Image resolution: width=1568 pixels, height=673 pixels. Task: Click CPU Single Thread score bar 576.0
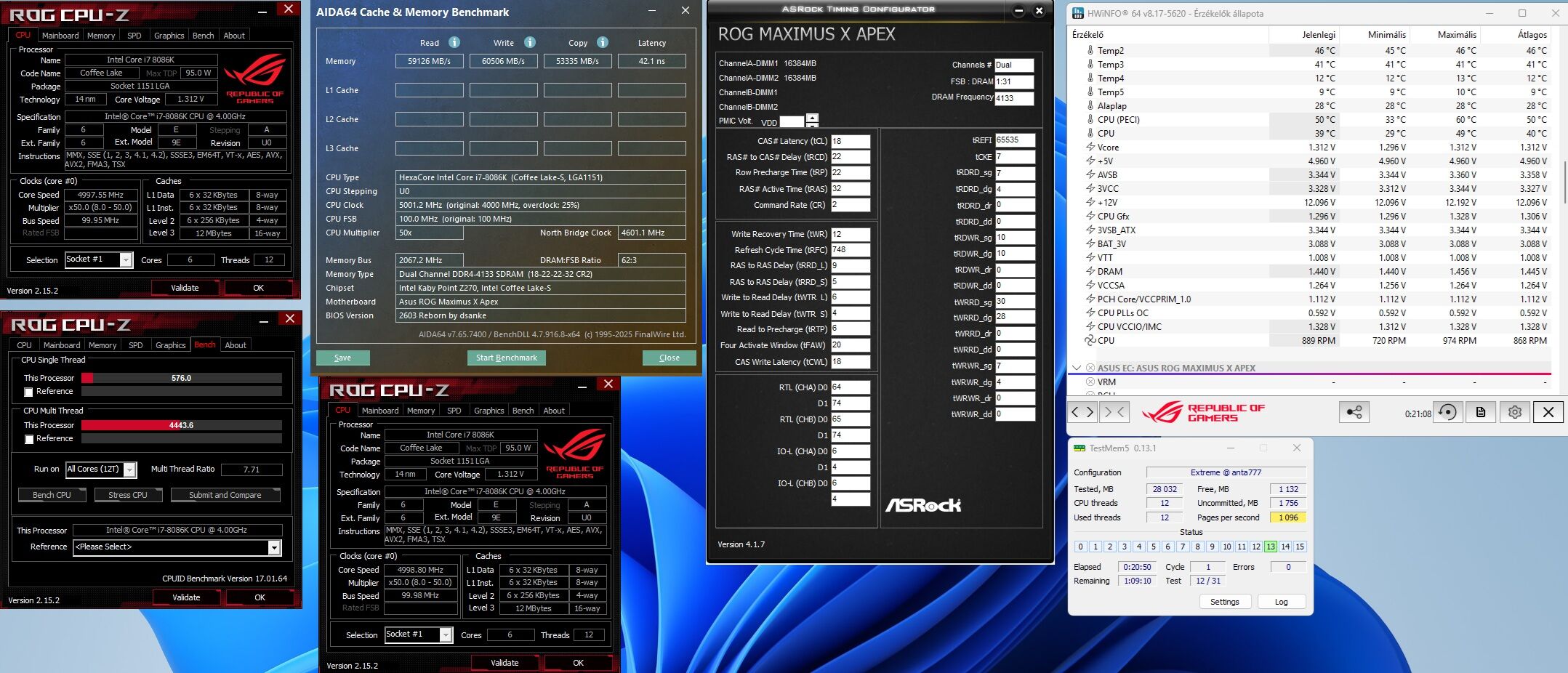tap(182, 378)
